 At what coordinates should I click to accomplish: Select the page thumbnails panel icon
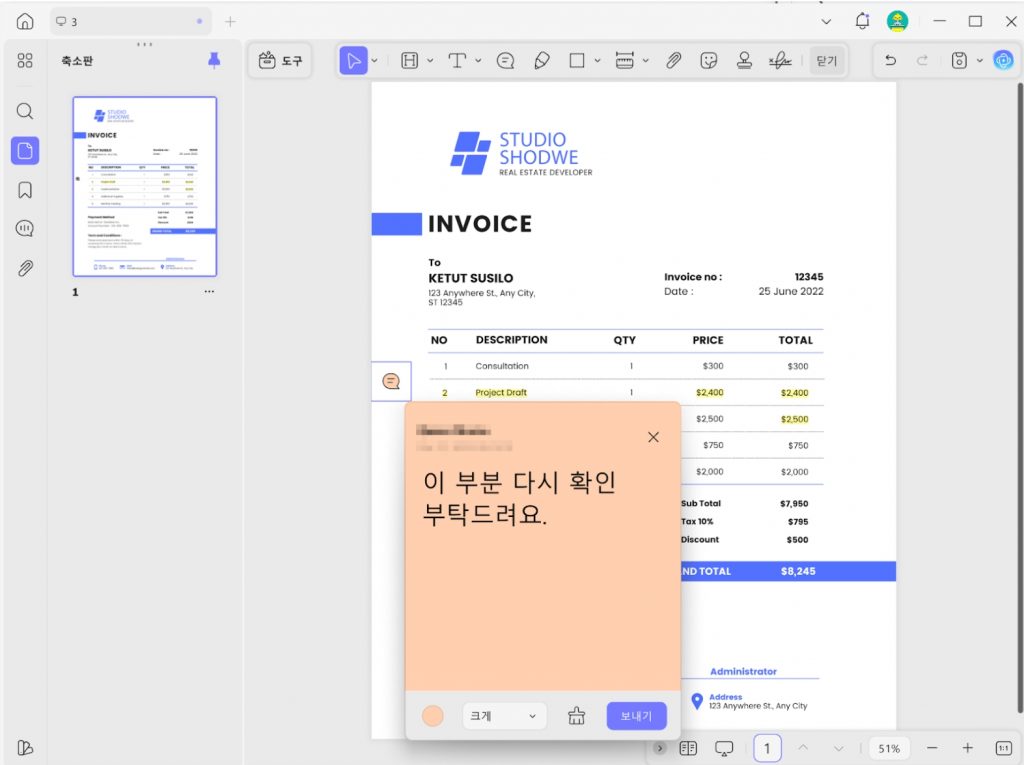click(x=25, y=151)
